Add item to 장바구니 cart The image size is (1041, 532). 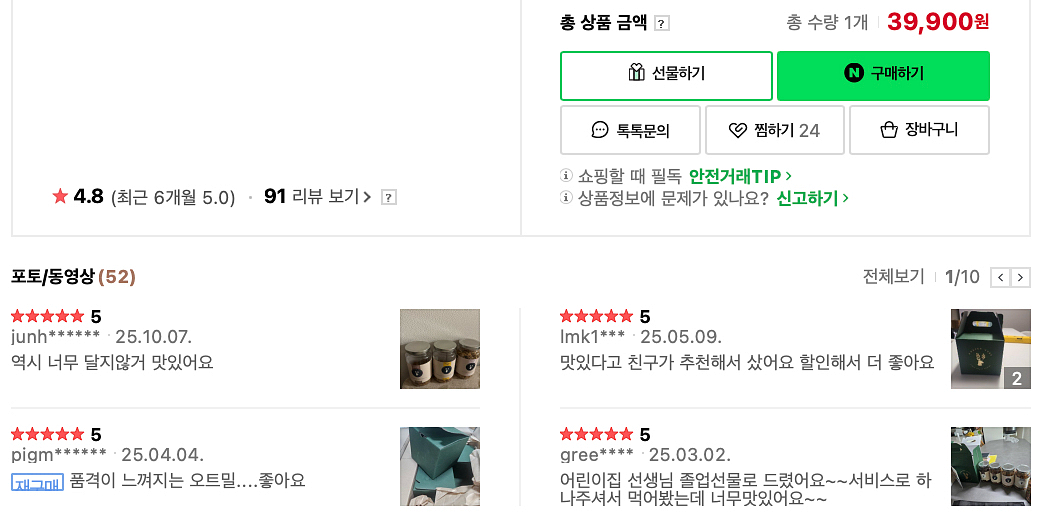[919, 130]
